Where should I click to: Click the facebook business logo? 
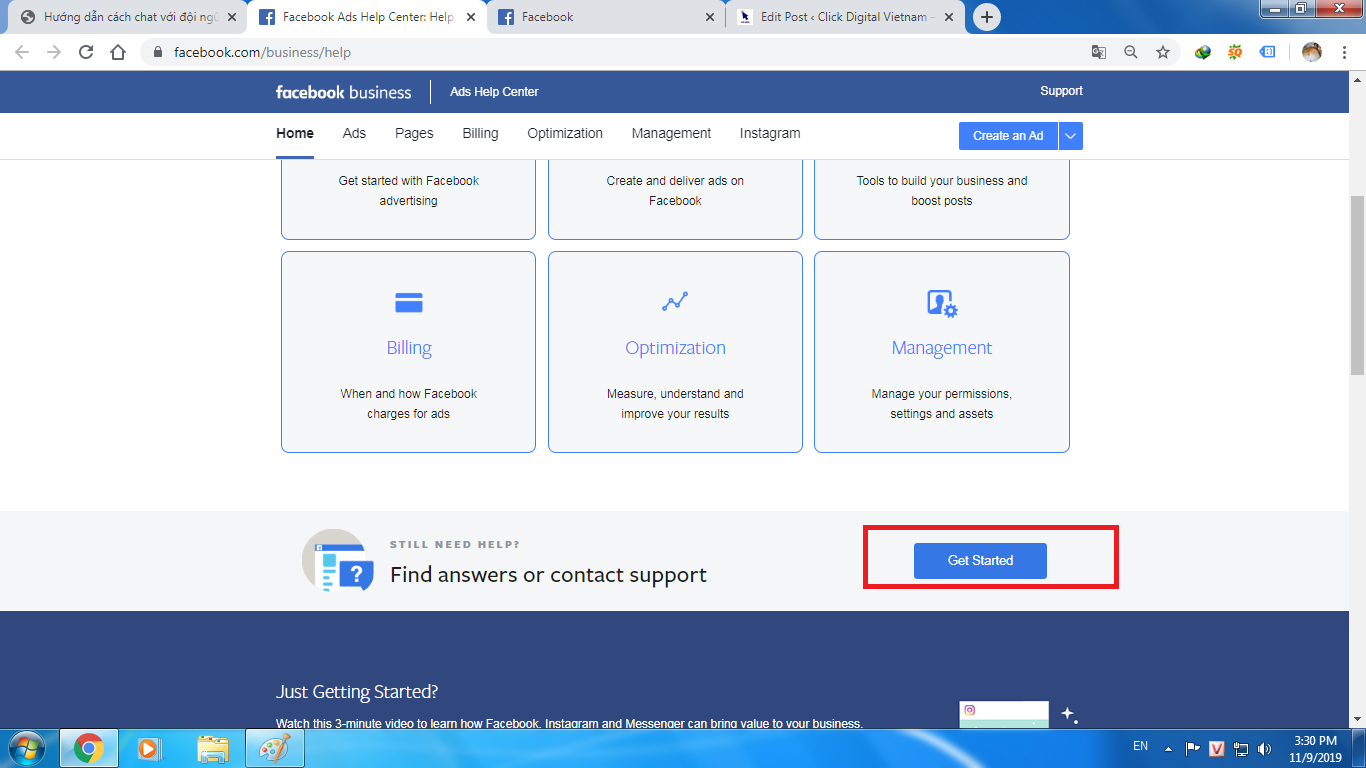click(x=343, y=92)
